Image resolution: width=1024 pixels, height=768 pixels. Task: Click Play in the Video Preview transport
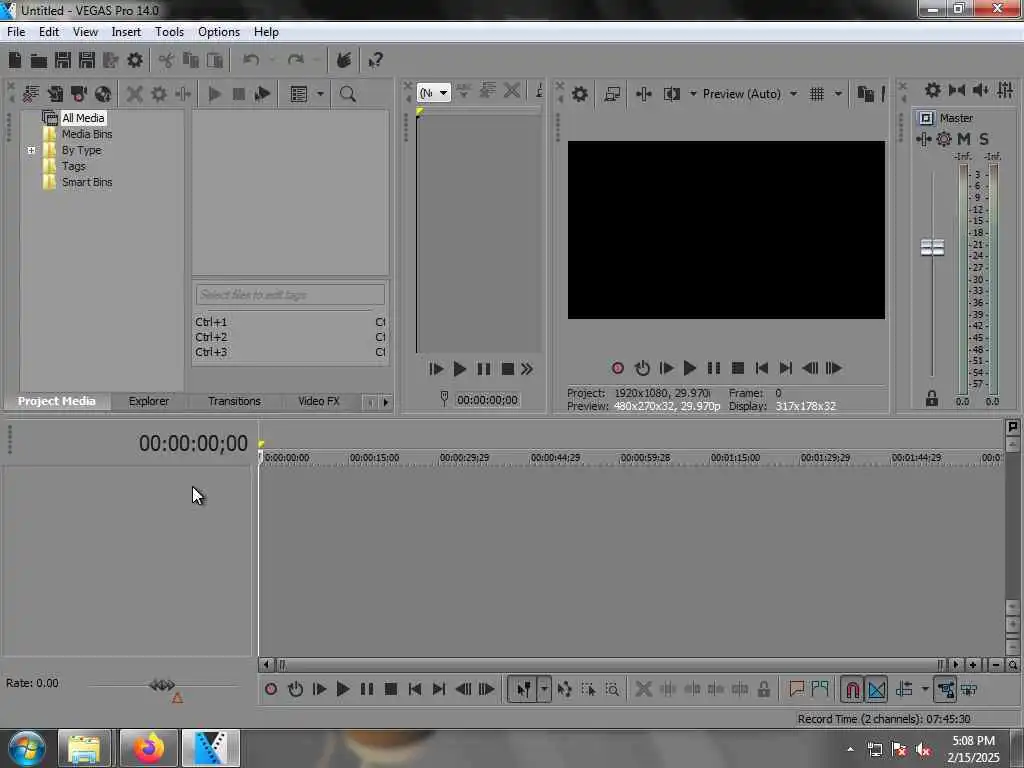tap(689, 368)
